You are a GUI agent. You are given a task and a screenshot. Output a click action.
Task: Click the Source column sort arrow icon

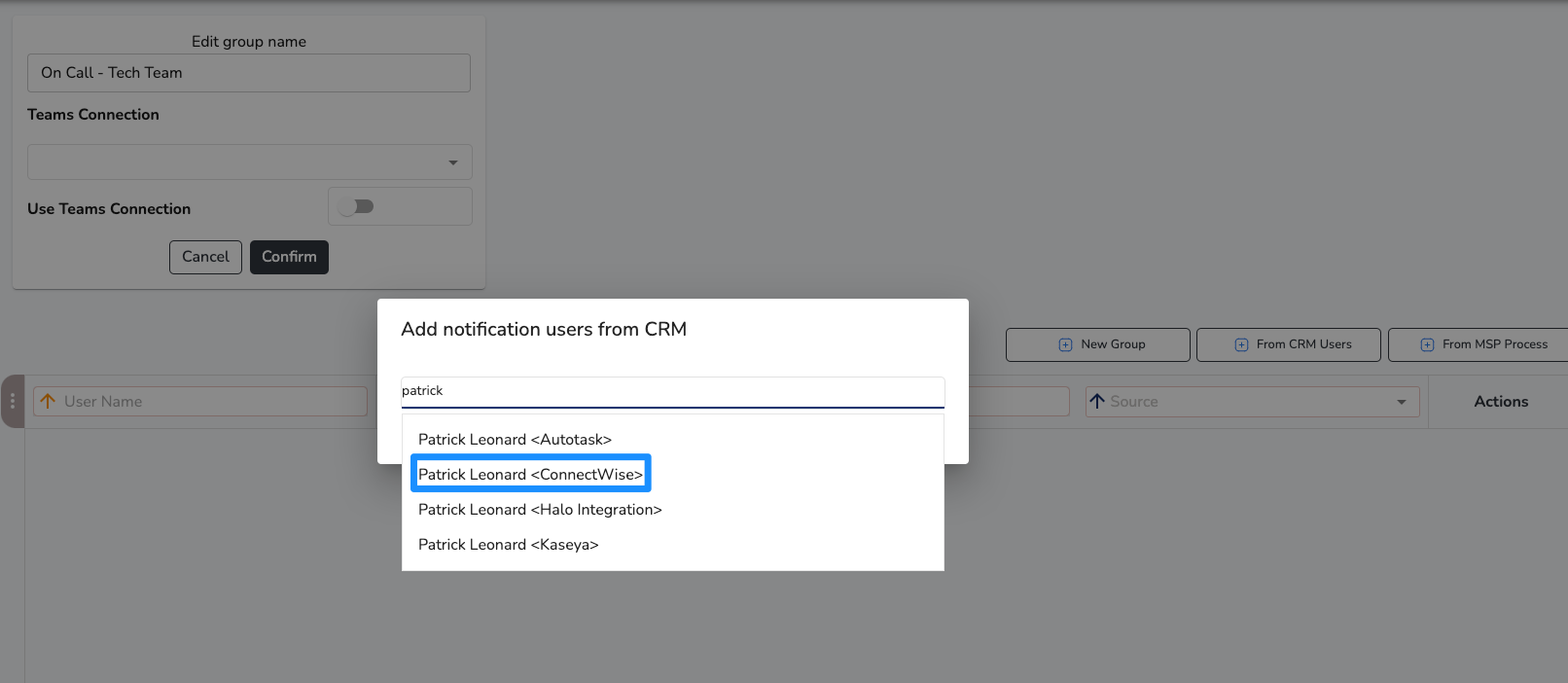tap(1097, 401)
